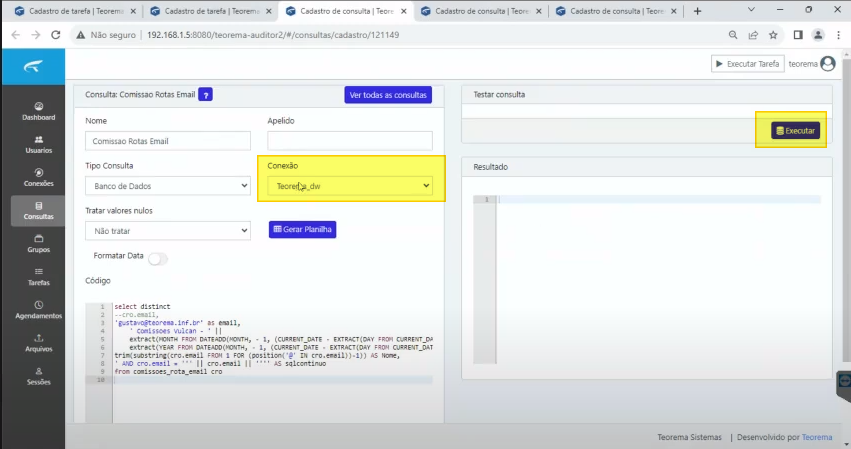Click the blue help question-mark icon
The height and width of the screenshot is (449, 851).
pos(205,94)
